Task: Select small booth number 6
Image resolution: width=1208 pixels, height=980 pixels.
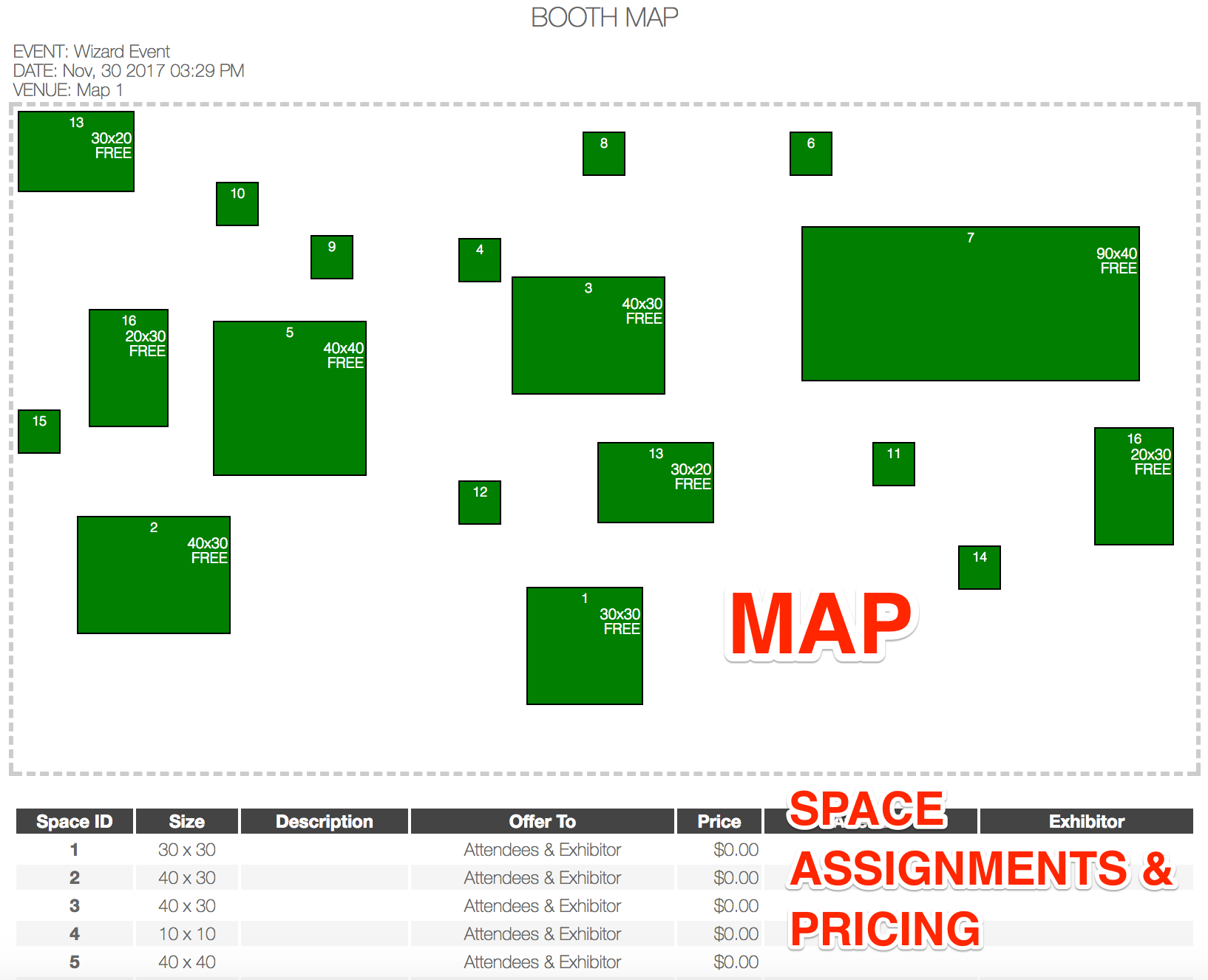Action: (810, 154)
